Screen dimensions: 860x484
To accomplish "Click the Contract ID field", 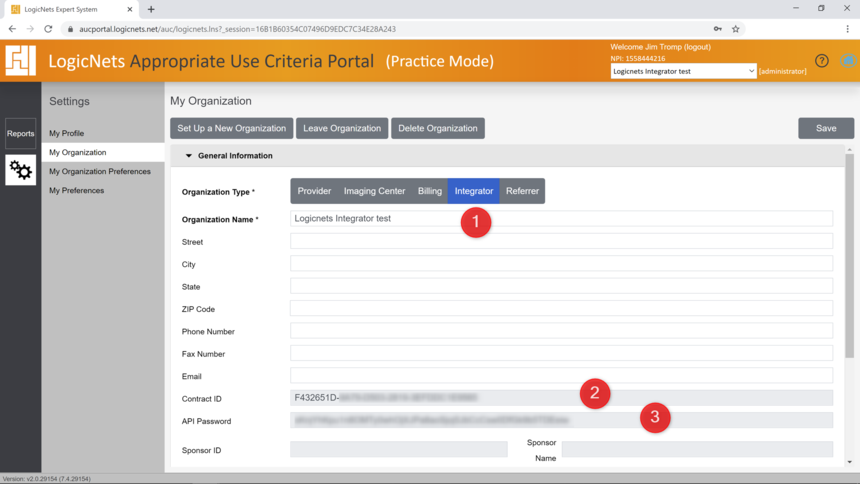I will point(562,398).
